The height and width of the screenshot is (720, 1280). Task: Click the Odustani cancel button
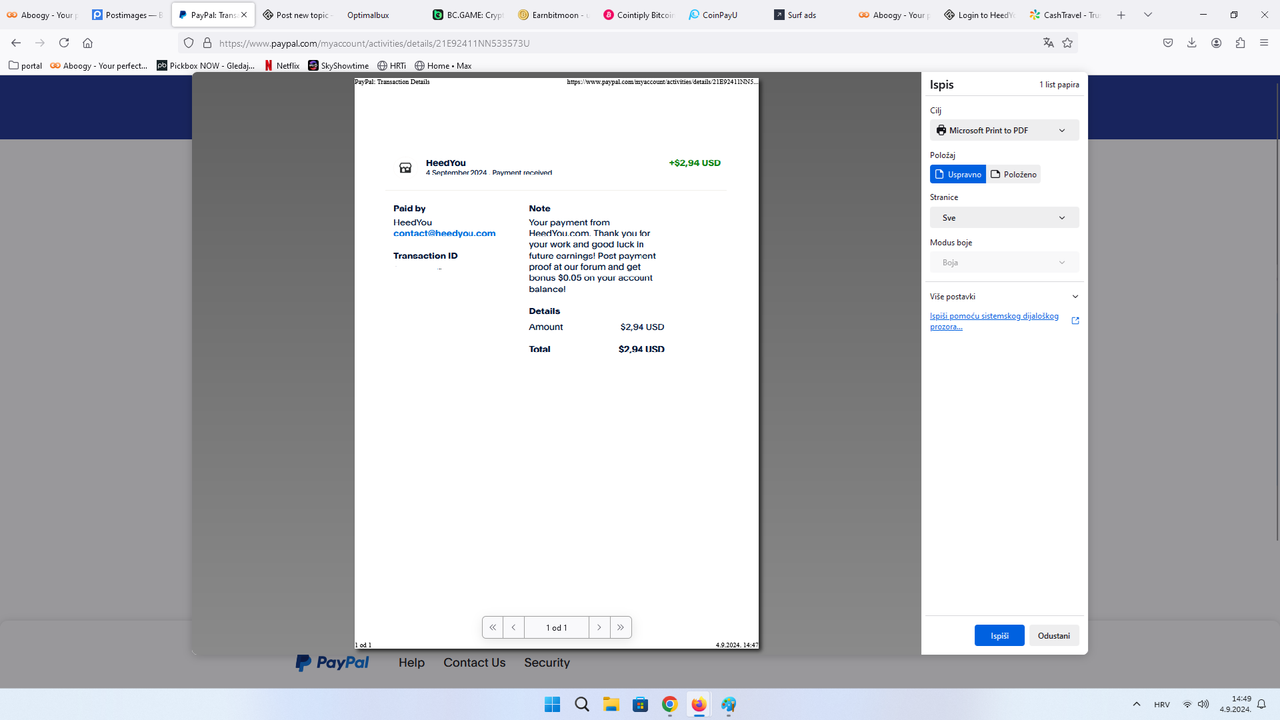pyautogui.click(x=1054, y=635)
